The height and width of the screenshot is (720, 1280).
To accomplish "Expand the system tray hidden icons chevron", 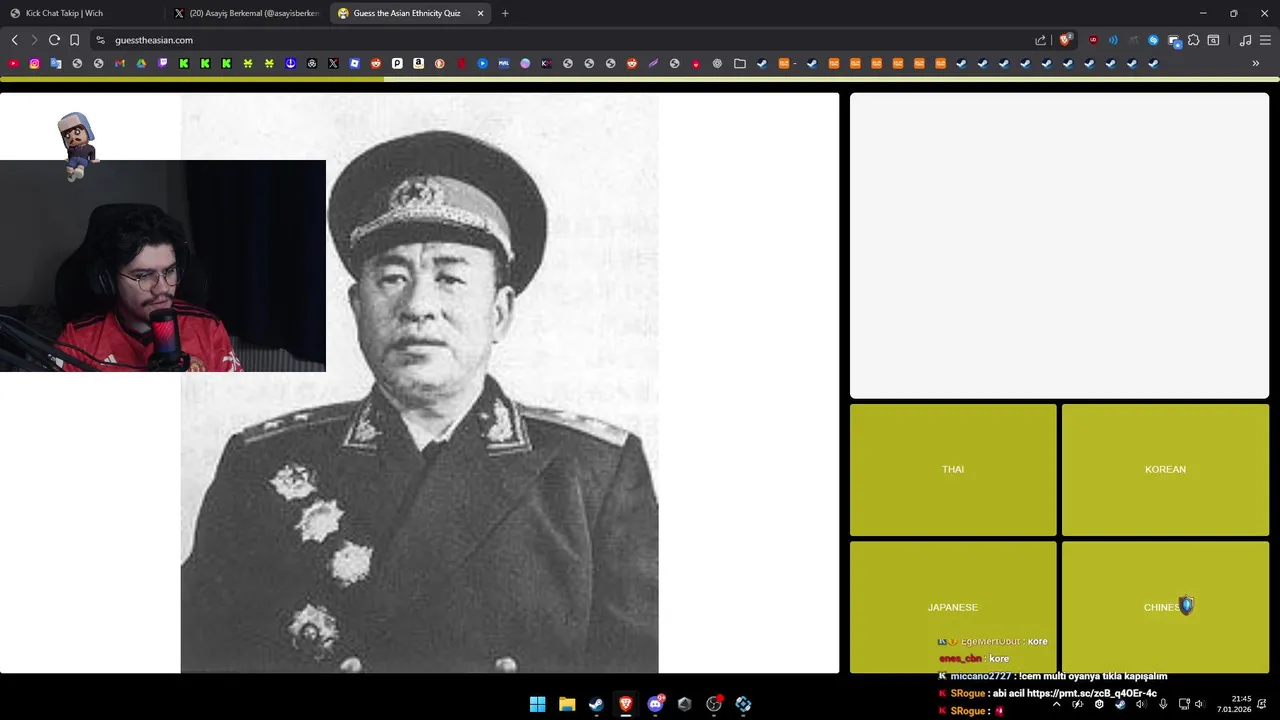I will pyautogui.click(x=1056, y=704).
